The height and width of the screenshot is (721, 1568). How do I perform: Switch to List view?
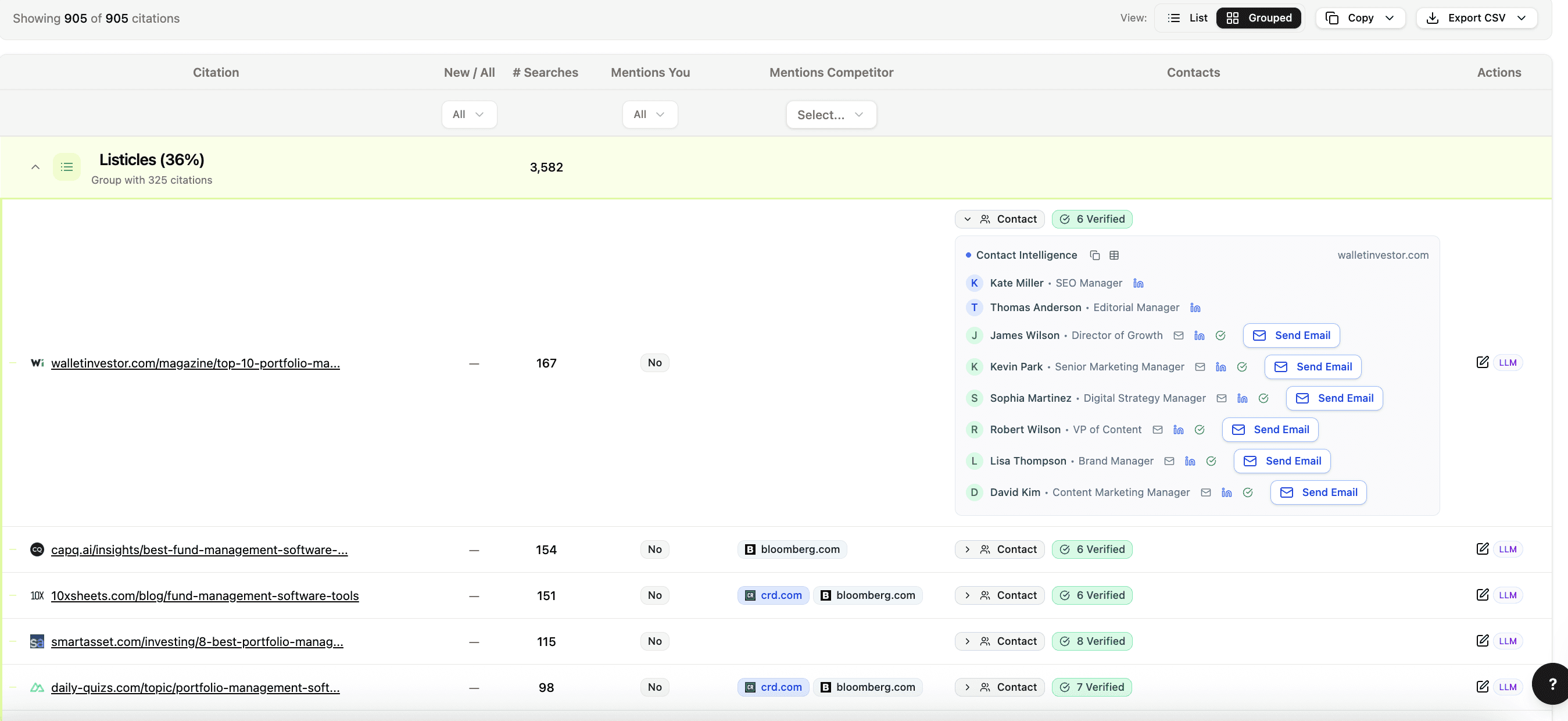point(1187,17)
